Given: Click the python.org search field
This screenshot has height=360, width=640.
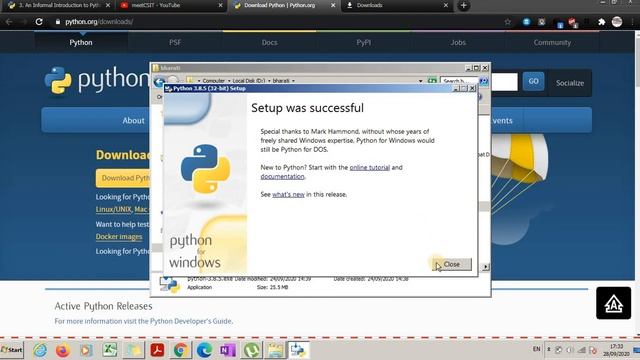Looking at the screenshot, I should (x=504, y=82).
